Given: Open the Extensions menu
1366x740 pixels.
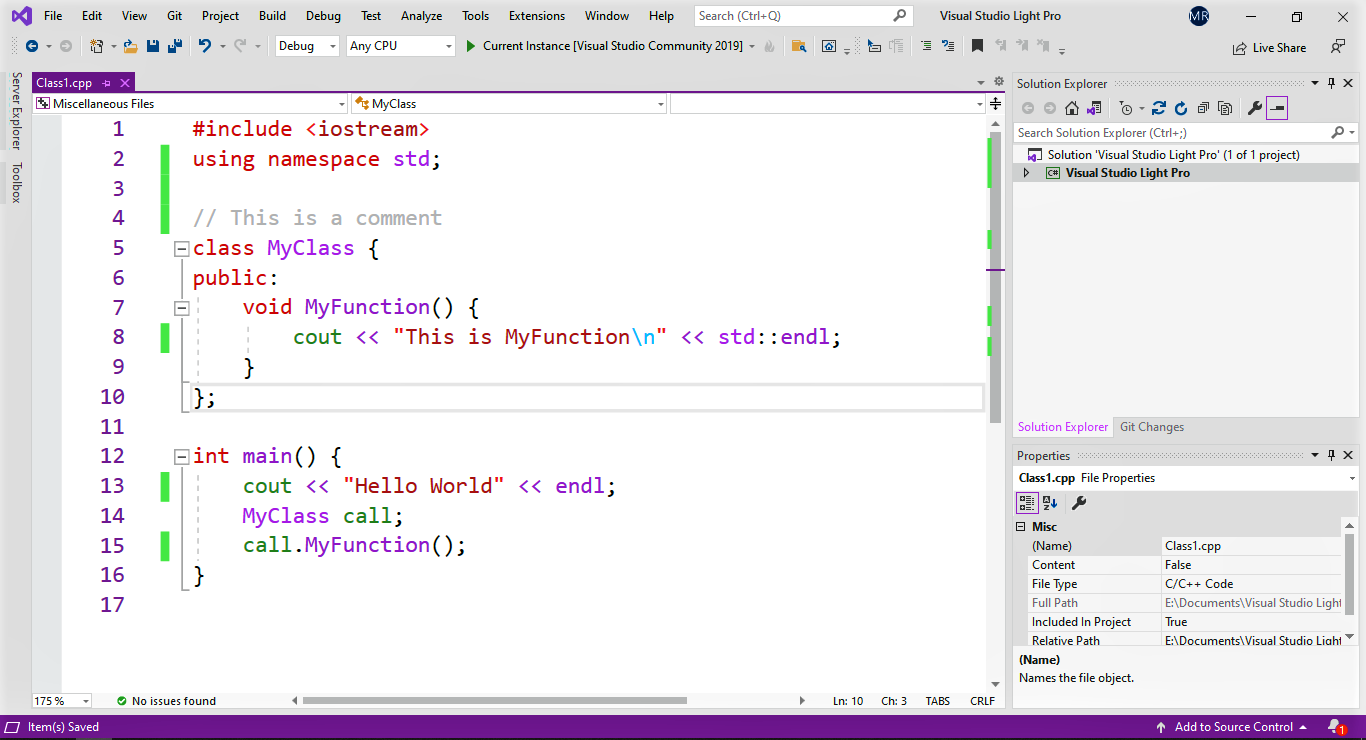Looking at the screenshot, I should click(537, 16).
